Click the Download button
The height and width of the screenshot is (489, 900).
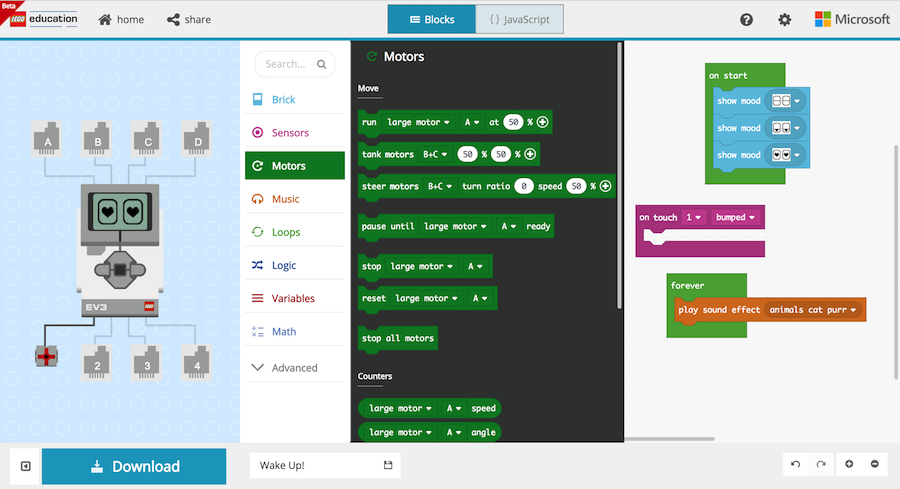[x=134, y=466]
